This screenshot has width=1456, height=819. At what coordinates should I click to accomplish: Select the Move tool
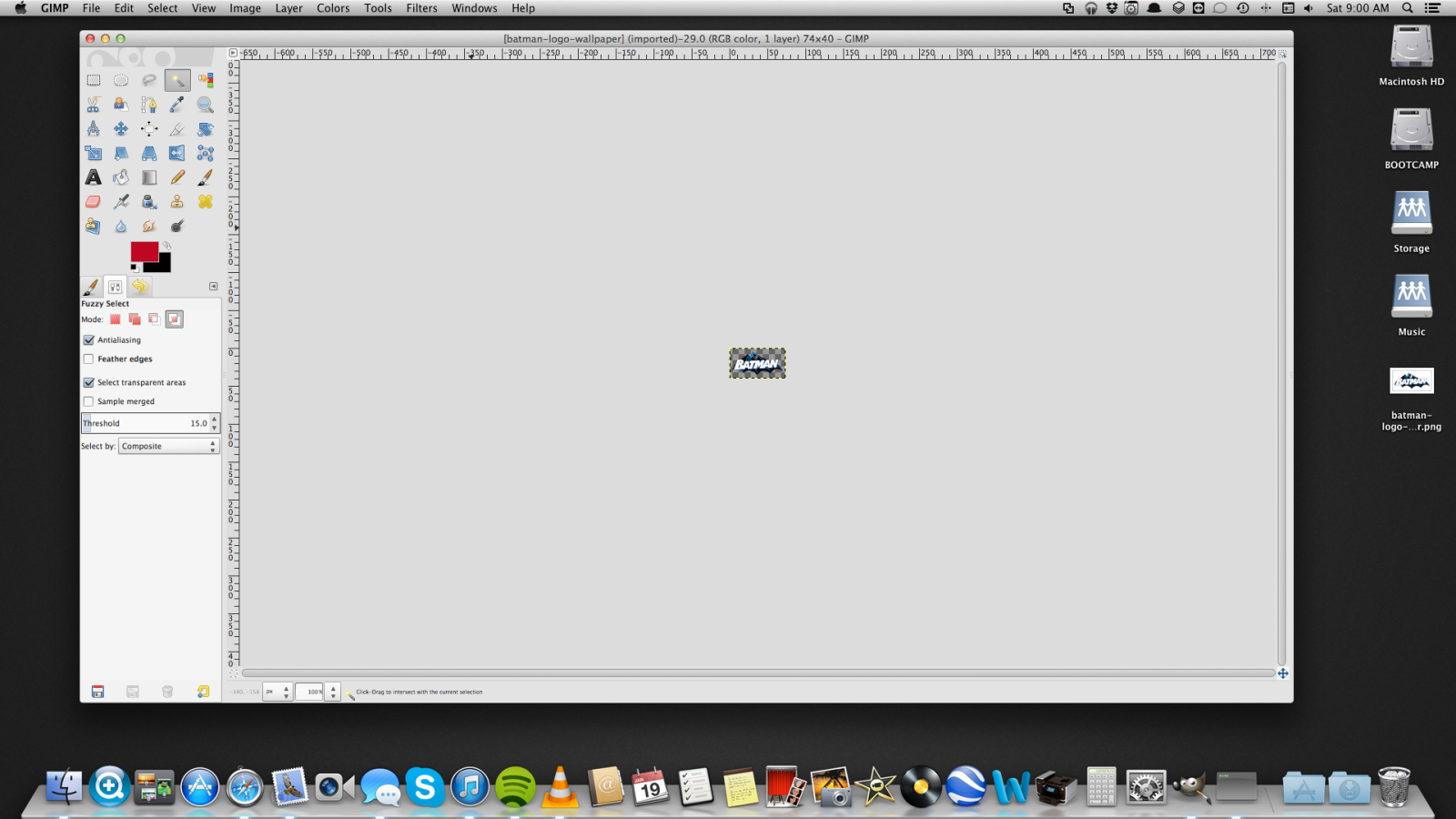click(x=121, y=129)
